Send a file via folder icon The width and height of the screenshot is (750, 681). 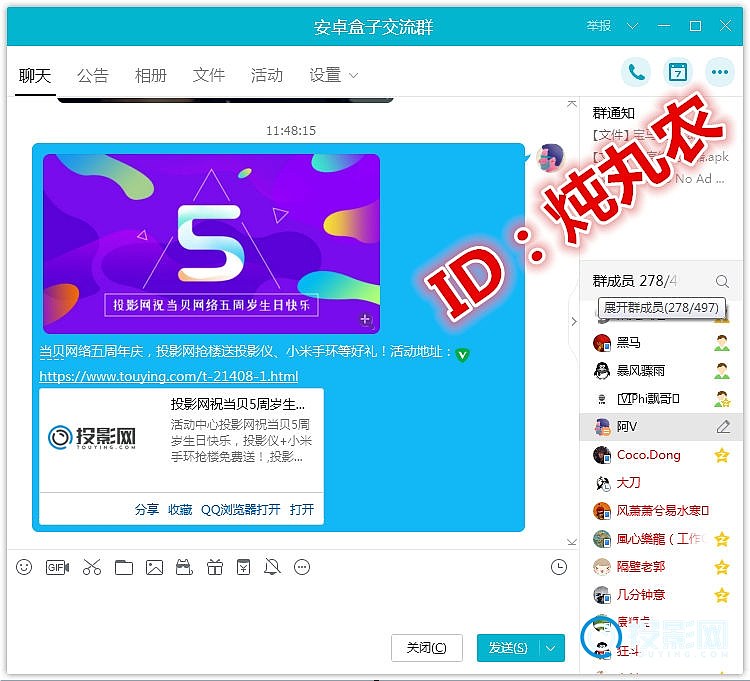point(124,568)
